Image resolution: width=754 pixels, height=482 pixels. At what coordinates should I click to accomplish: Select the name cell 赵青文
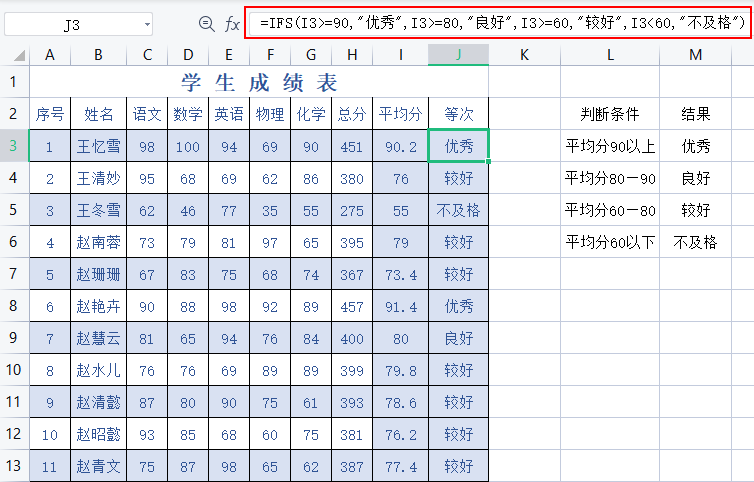pyautogui.click(x=99, y=466)
